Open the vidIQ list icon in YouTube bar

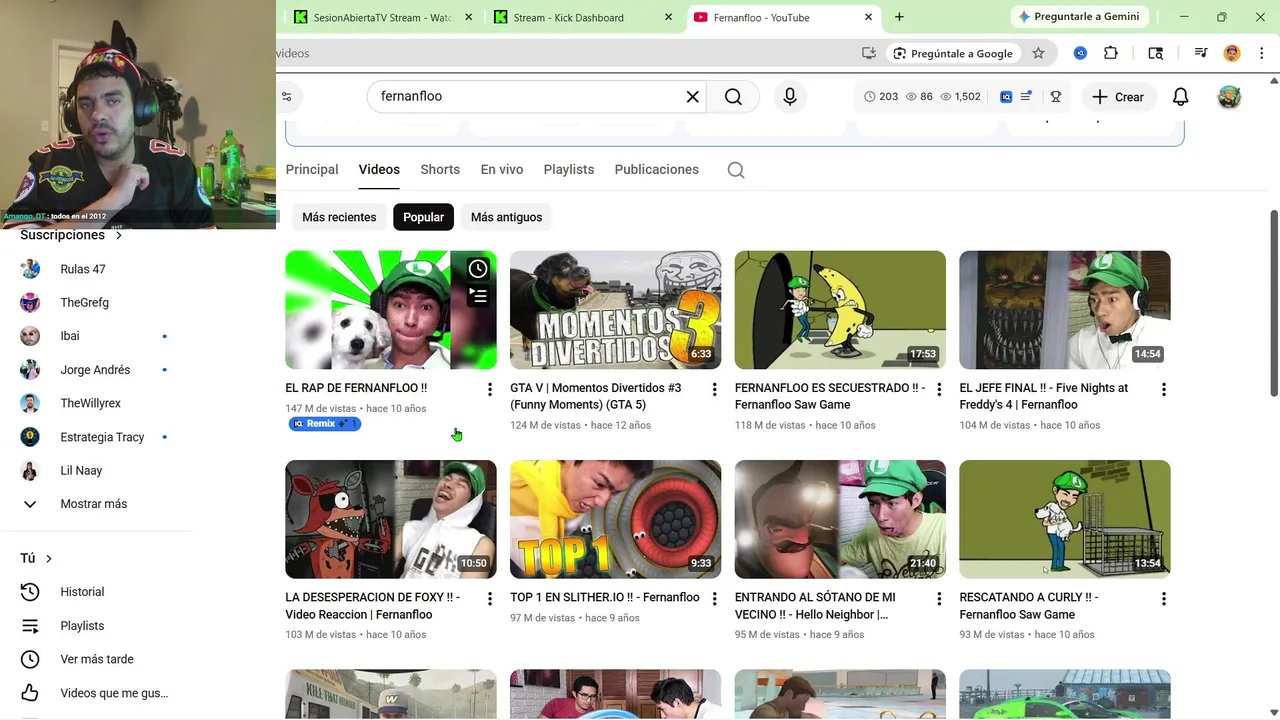pos(1026,97)
